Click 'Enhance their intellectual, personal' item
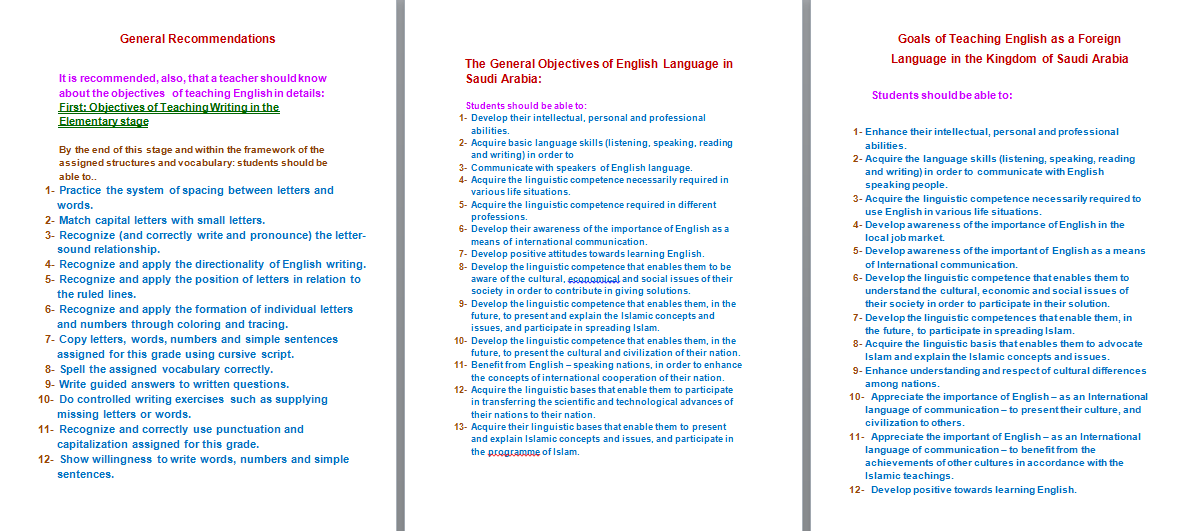Screen dimensions: 1190x531 992,138
